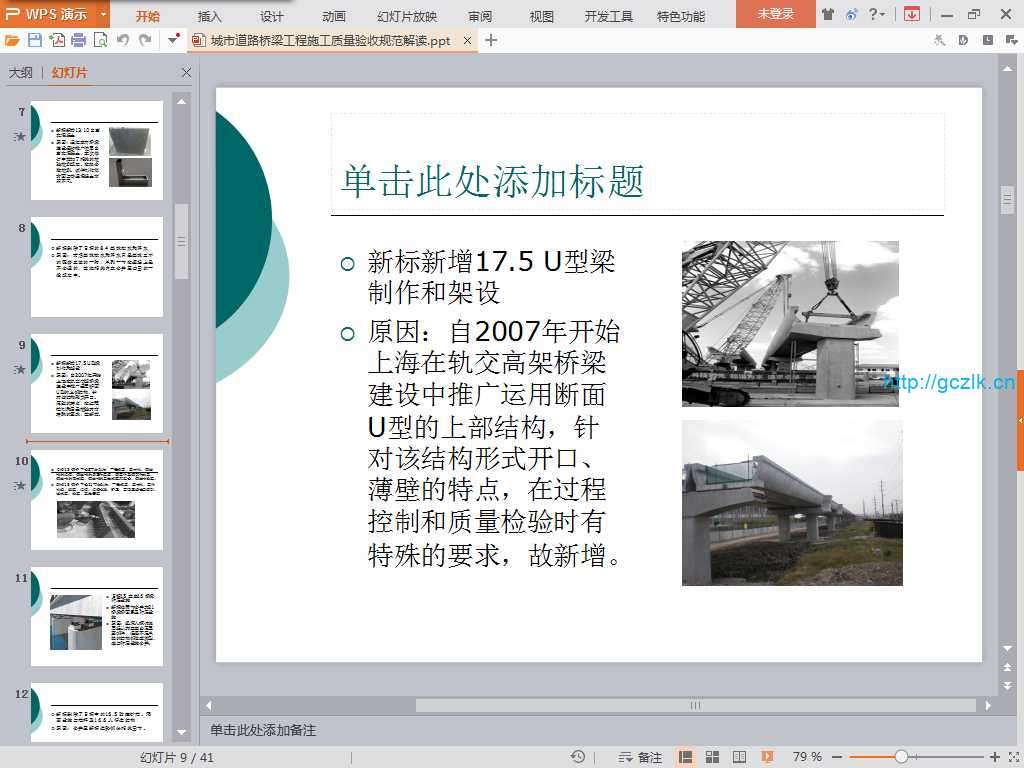Open Print Preview from quick toolbar

[100, 40]
